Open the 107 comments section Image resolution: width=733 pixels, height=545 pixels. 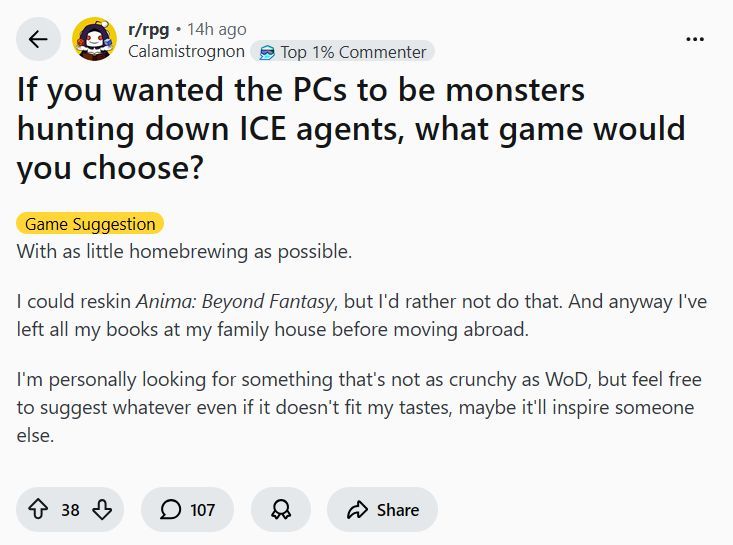click(x=187, y=510)
